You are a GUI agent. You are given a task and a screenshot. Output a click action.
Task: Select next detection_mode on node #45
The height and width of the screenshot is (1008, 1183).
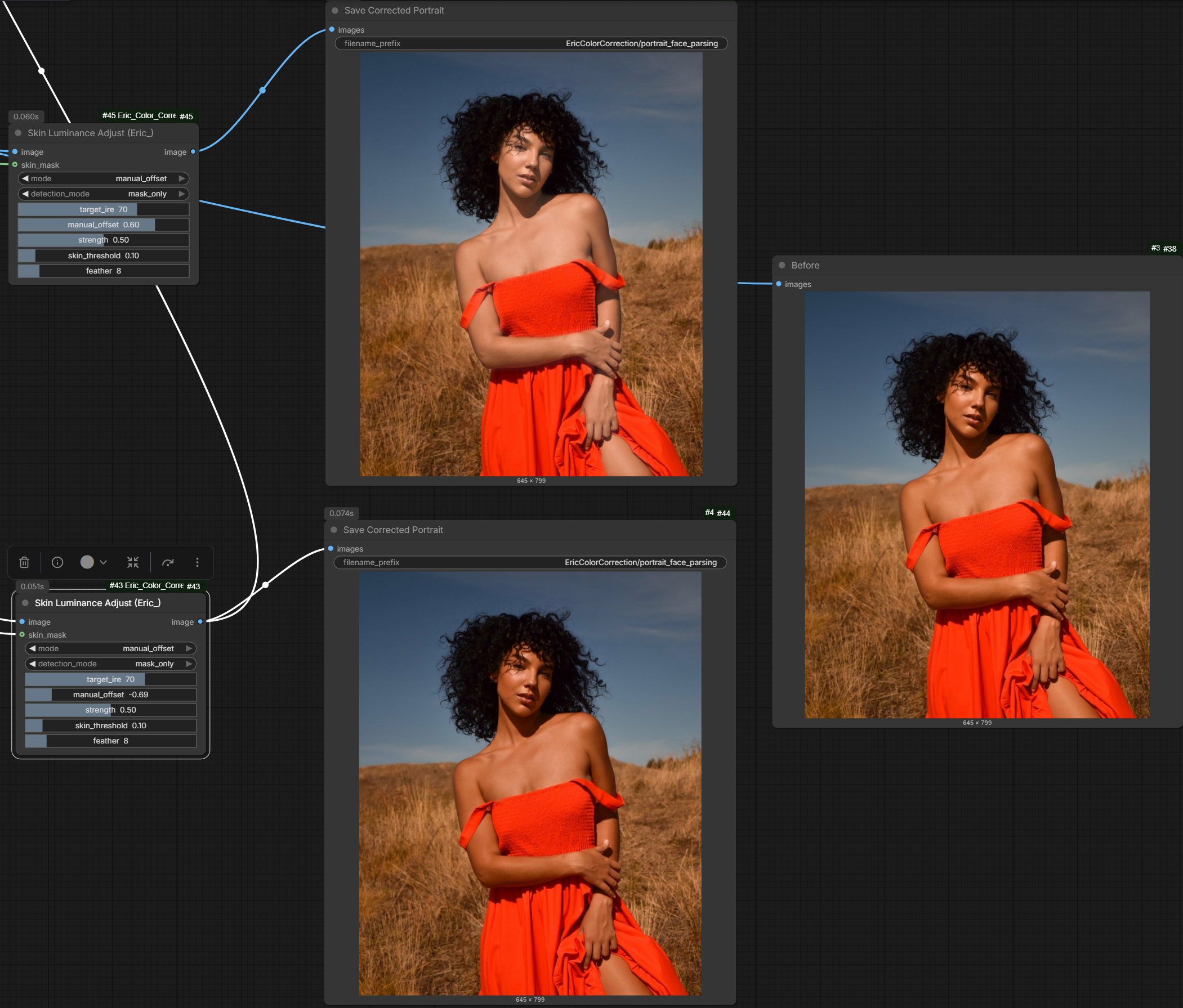click(x=182, y=194)
